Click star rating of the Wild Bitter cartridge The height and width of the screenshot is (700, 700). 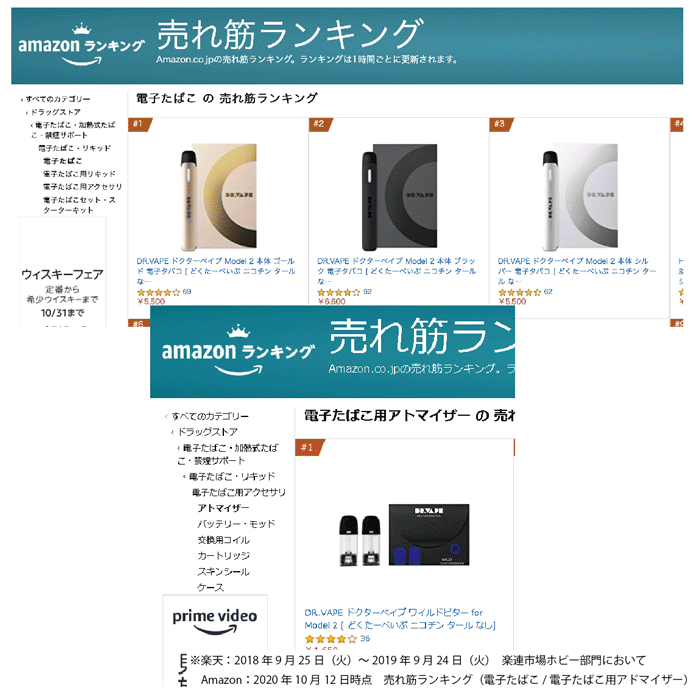pyautogui.click(x=331, y=639)
